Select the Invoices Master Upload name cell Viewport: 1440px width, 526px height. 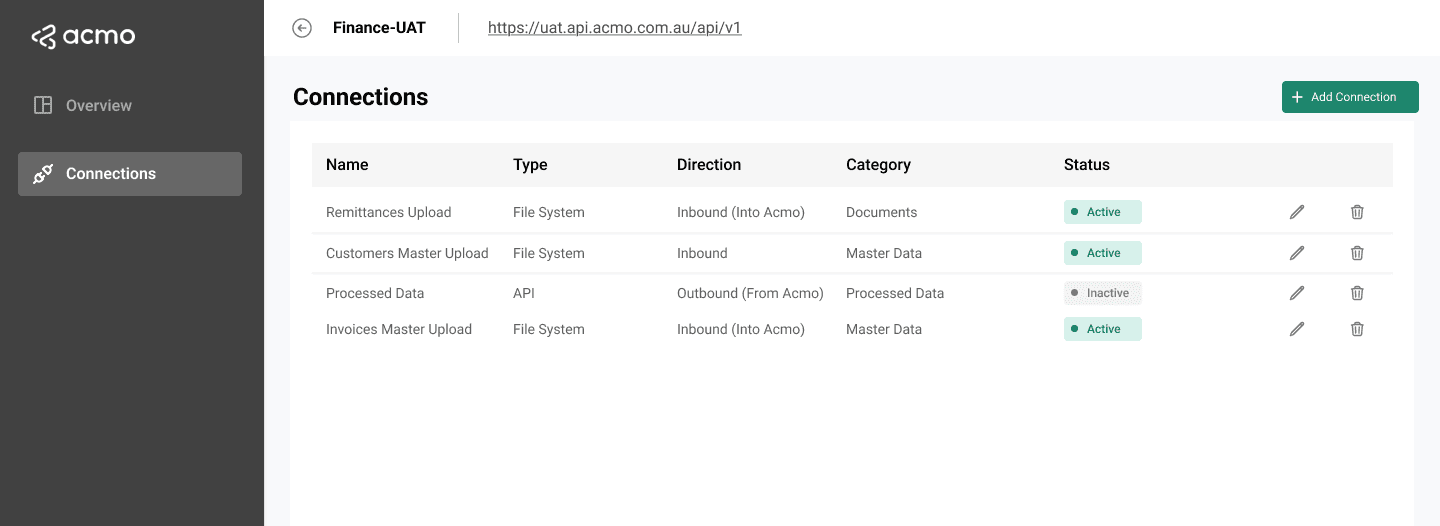tap(399, 329)
